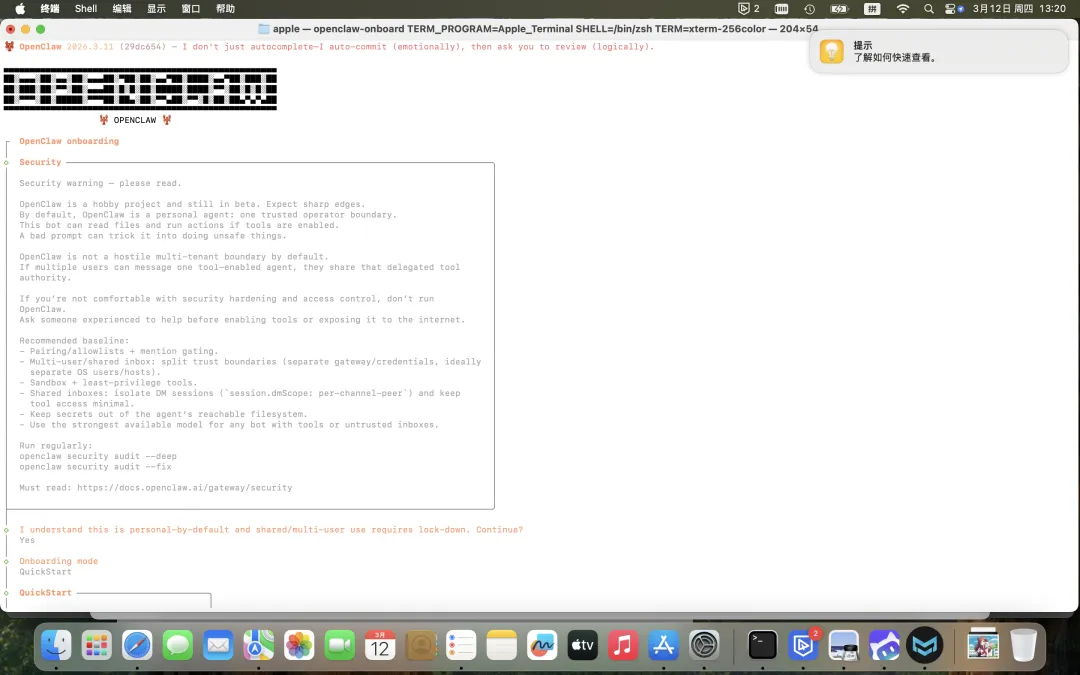Open Photos from the Dock
The image size is (1080, 675).
pyautogui.click(x=299, y=645)
